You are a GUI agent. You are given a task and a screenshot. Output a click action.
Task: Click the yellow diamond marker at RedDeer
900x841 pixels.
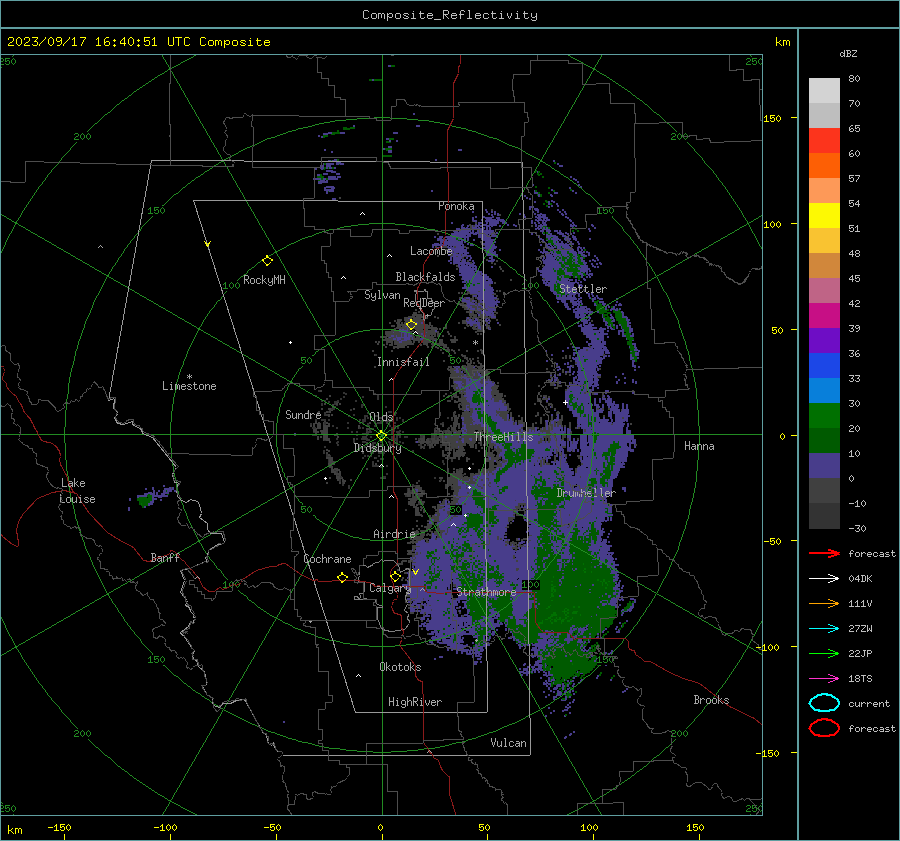(411, 325)
